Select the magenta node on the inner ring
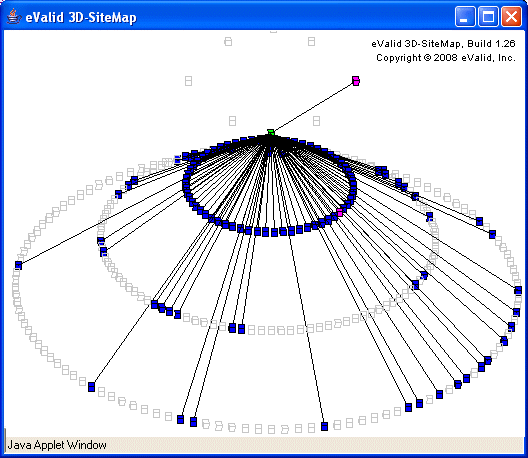Viewport: 528px width, 458px height. pyautogui.click(x=340, y=212)
